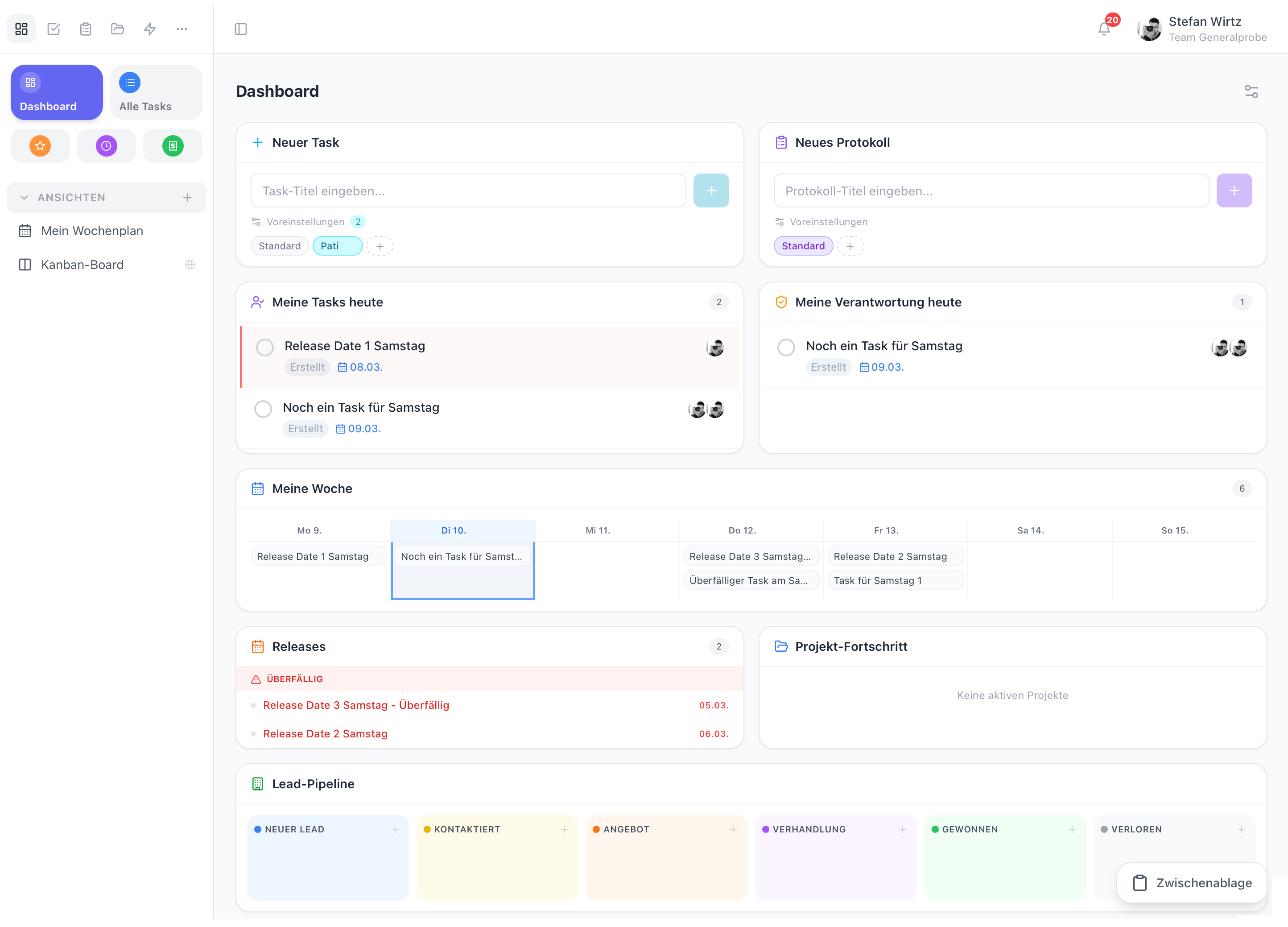The width and height of the screenshot is (1288, 927).
Task: Select the Pati preset chip
Action: 337,246
